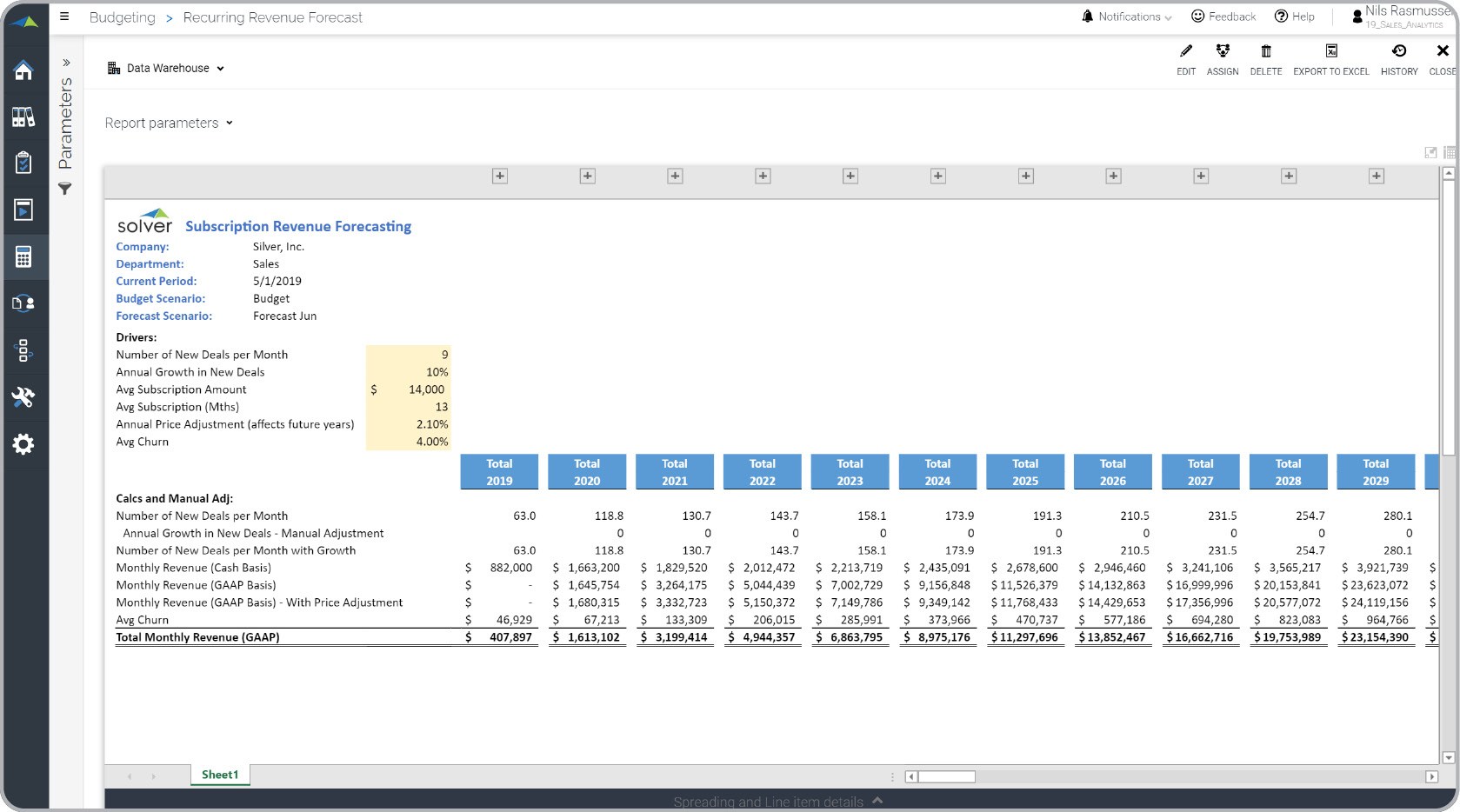The image size is (1460, 812).
Task: Click the Edit pencil icon
Action: click(1185, 51)
